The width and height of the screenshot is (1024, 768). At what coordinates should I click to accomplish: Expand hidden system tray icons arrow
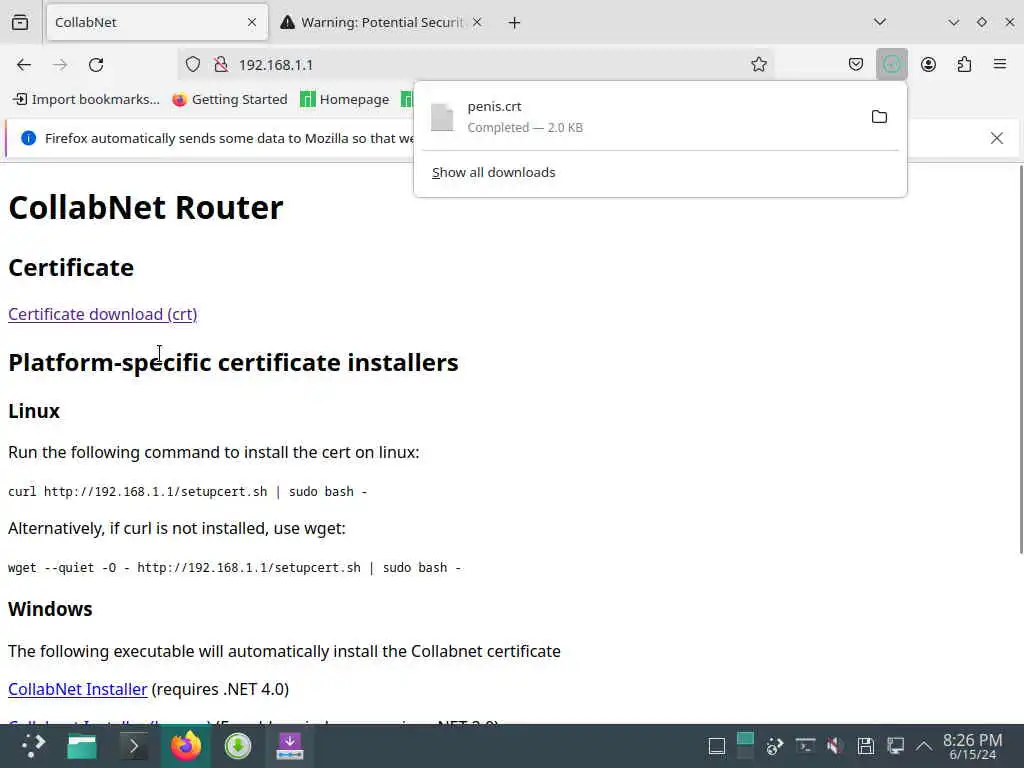click(x=923, y=746)
